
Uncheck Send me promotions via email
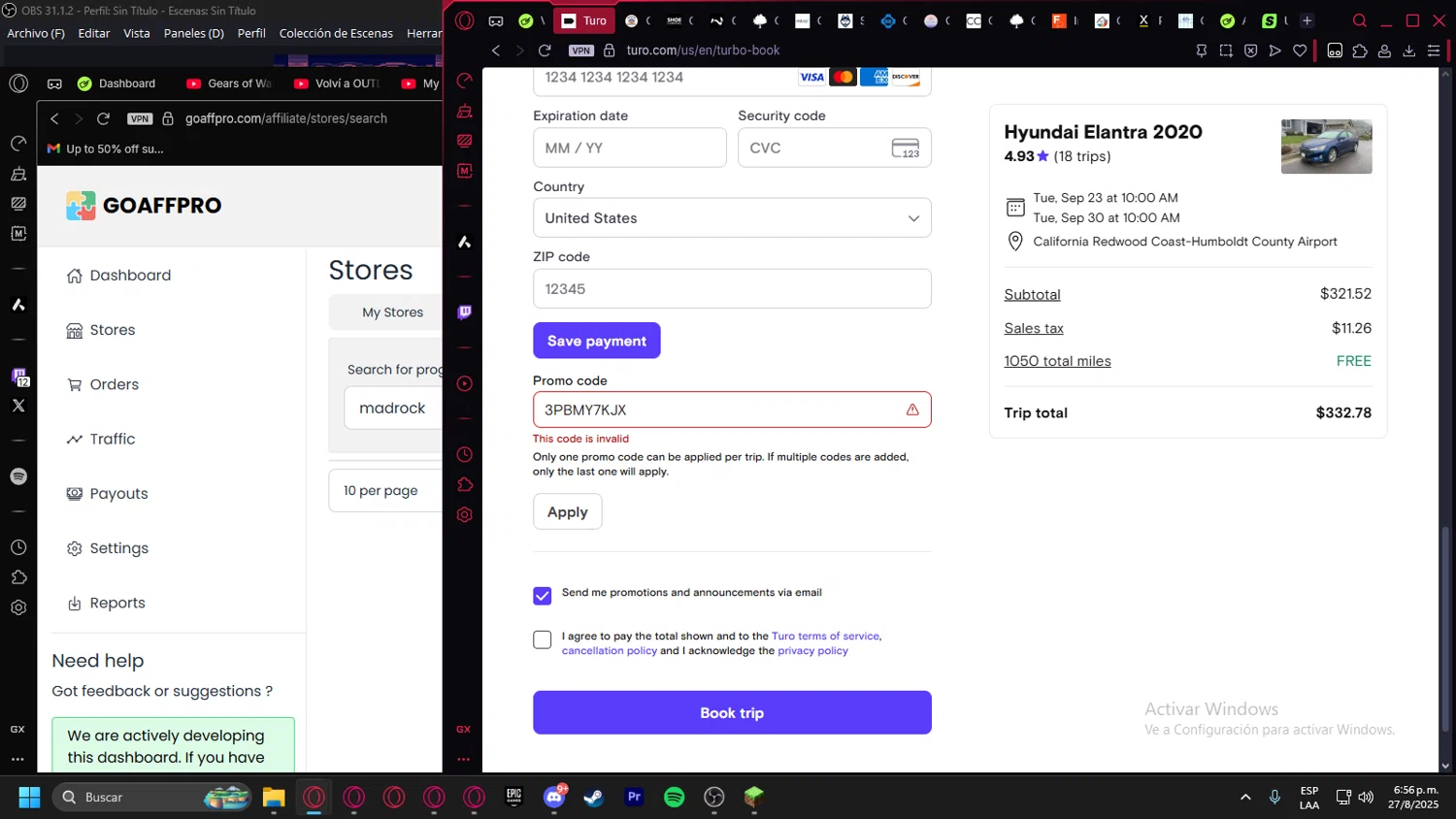tap(543, 596)
